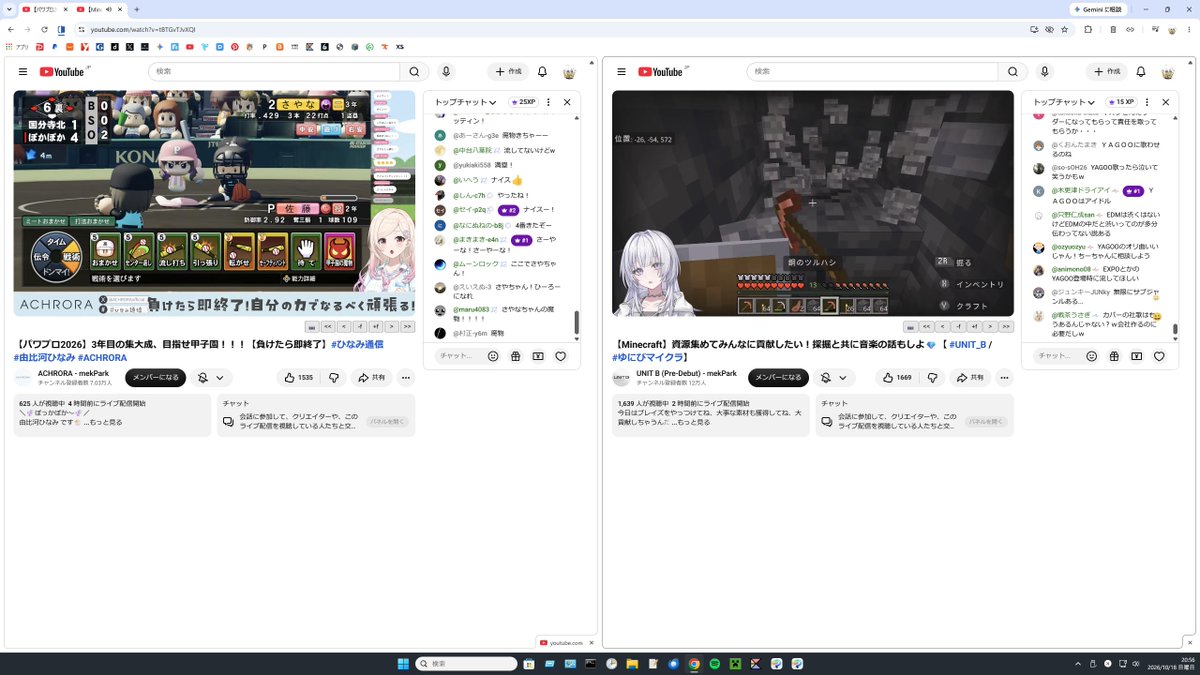
Task: Open more actions menu under the Minecraft video
Action: click(x=1005, y=378)
